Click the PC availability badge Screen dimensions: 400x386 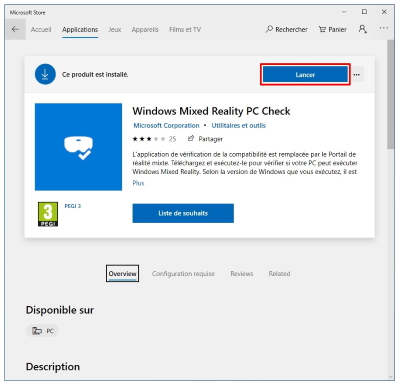pyautogui.click(x=42, y=331)
